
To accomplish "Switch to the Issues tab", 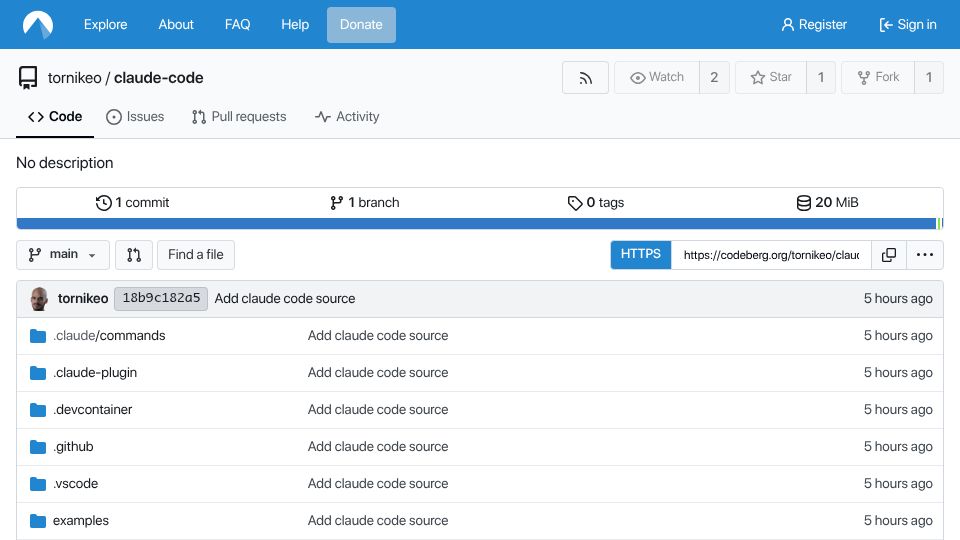I will [135, 116].
